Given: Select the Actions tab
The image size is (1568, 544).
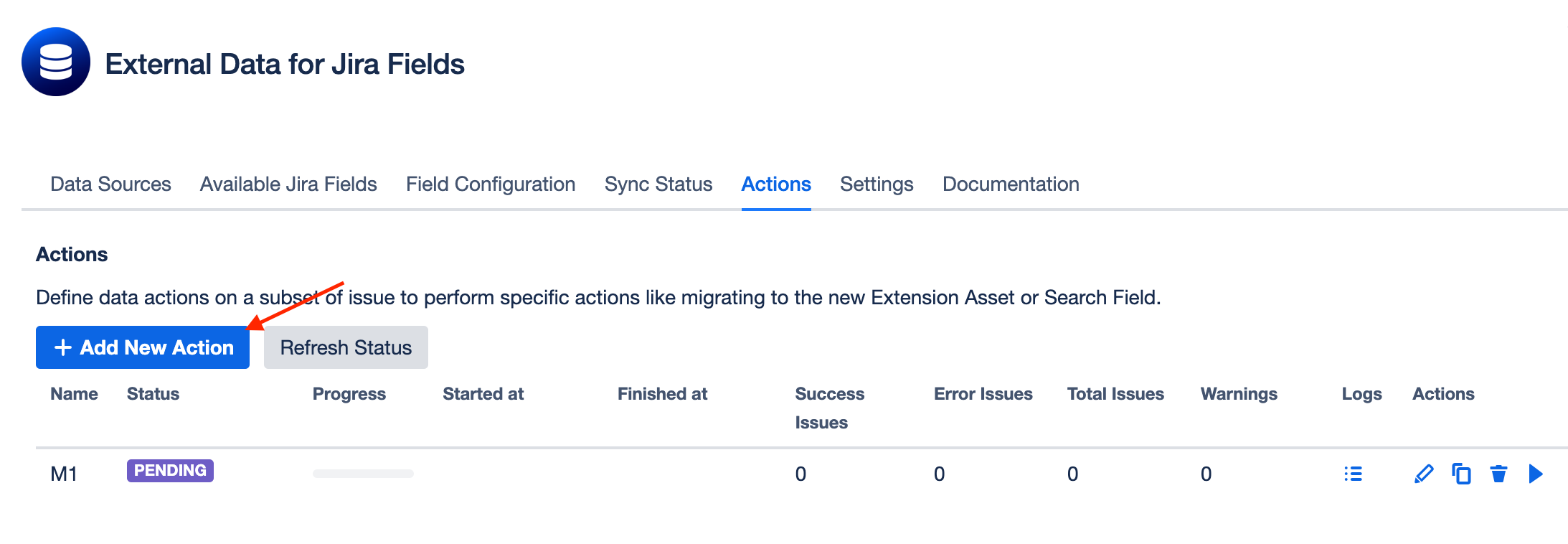Looking at the screenshot, I should (776, 184).
